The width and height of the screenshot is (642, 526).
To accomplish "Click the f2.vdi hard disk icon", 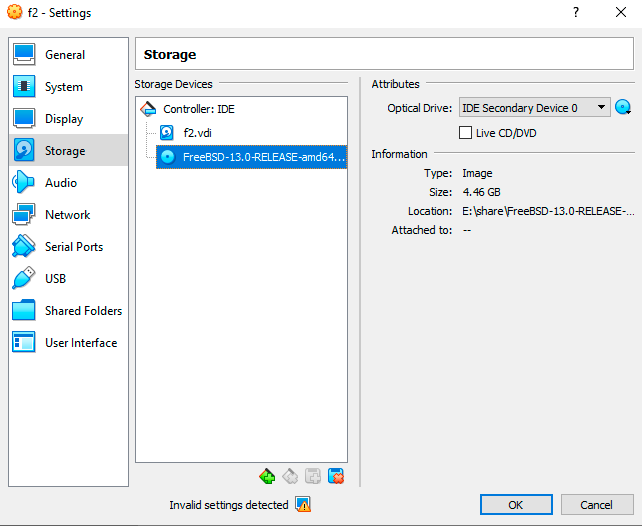I will [167, 133].
